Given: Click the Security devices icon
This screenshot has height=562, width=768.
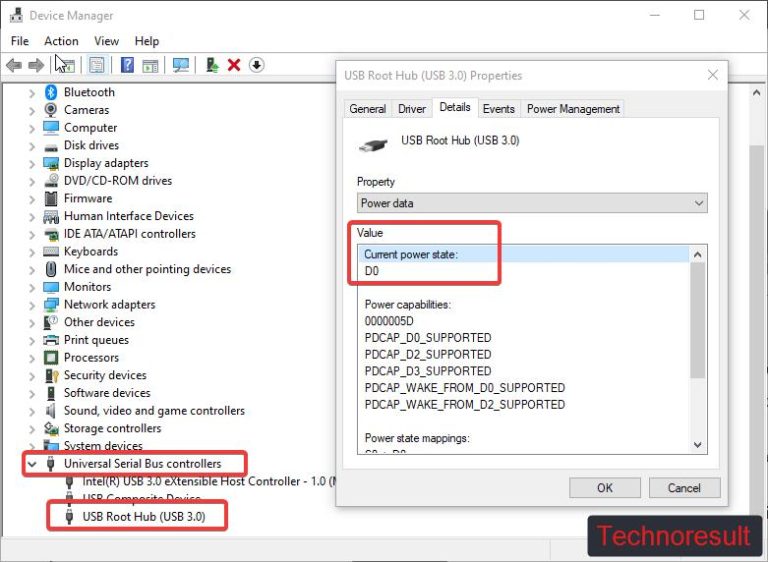Looking at the screenshot, I should click(50, 375).
